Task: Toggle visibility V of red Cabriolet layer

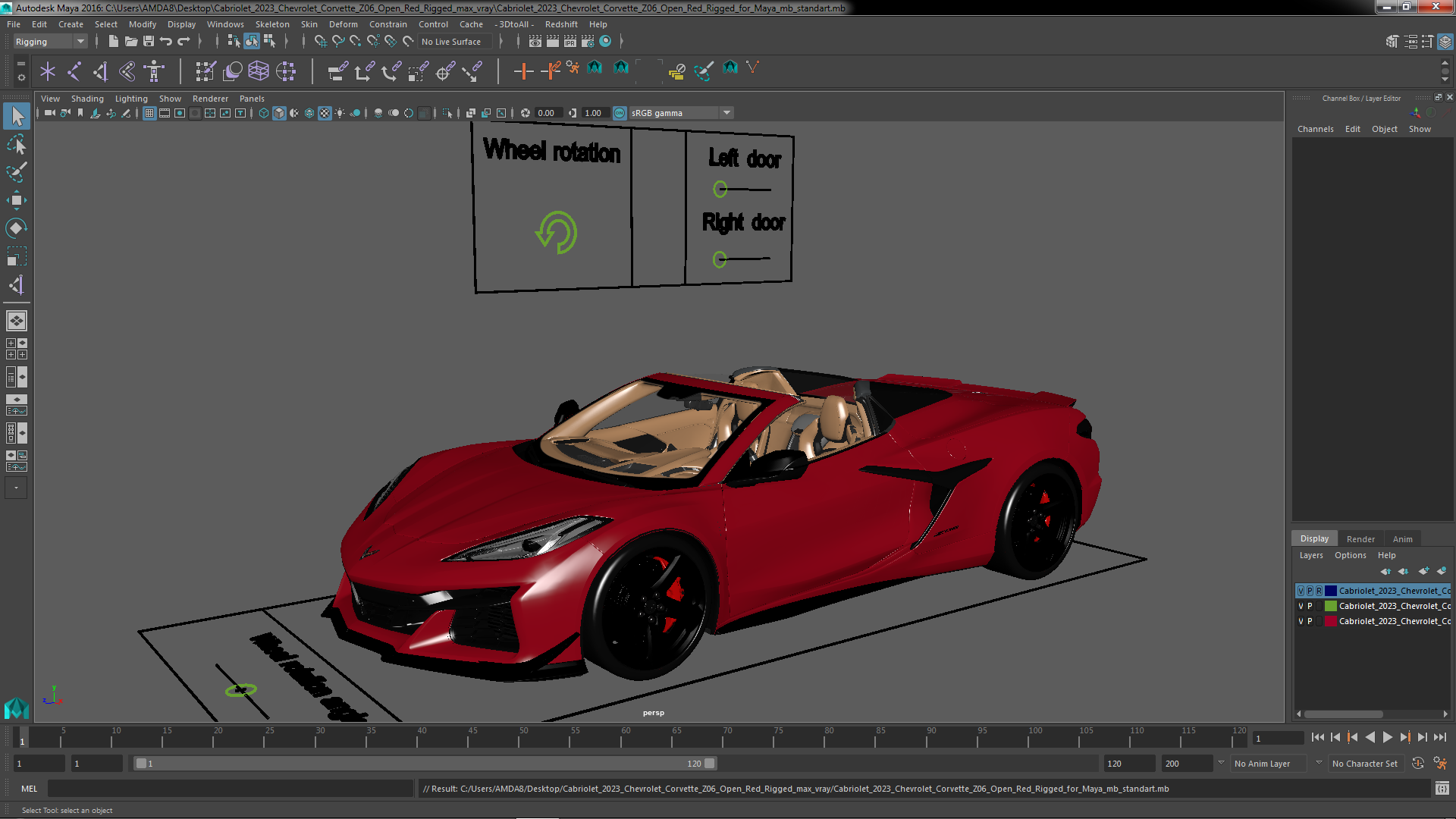Action: click(1301, 621)
